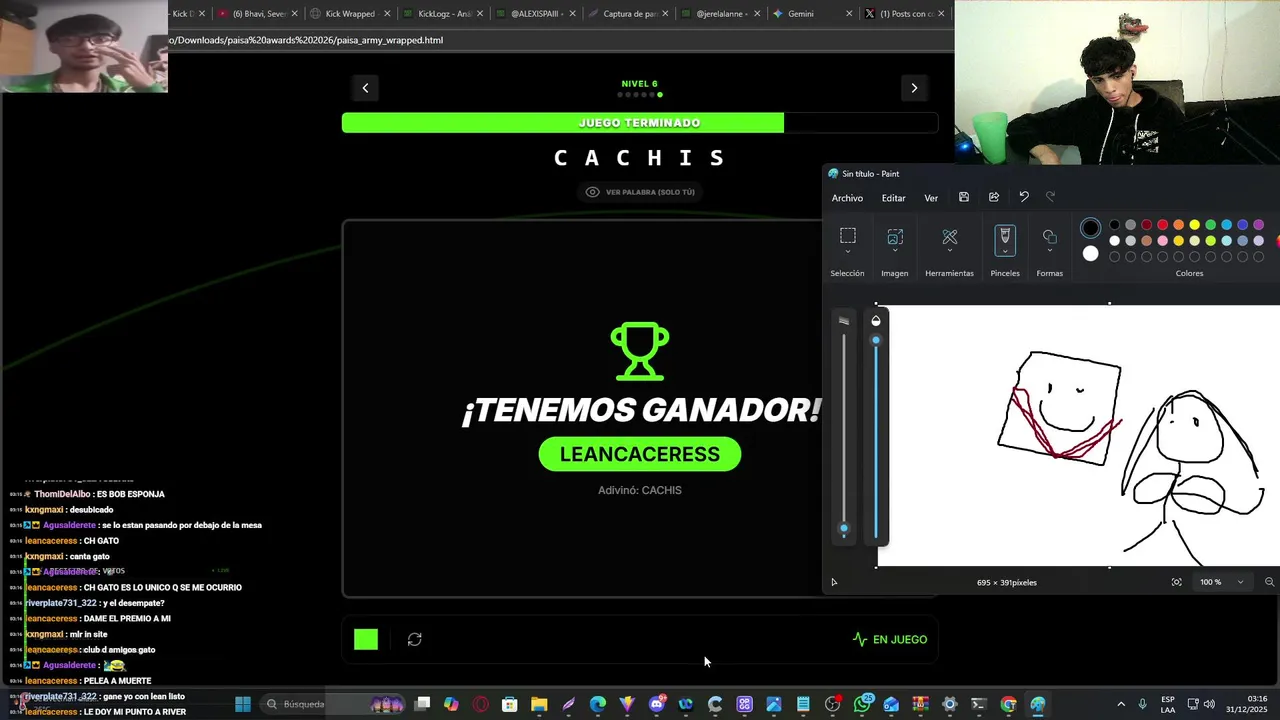
Task: Undo the last stroke in Paint
Action: coord(1023,197)
